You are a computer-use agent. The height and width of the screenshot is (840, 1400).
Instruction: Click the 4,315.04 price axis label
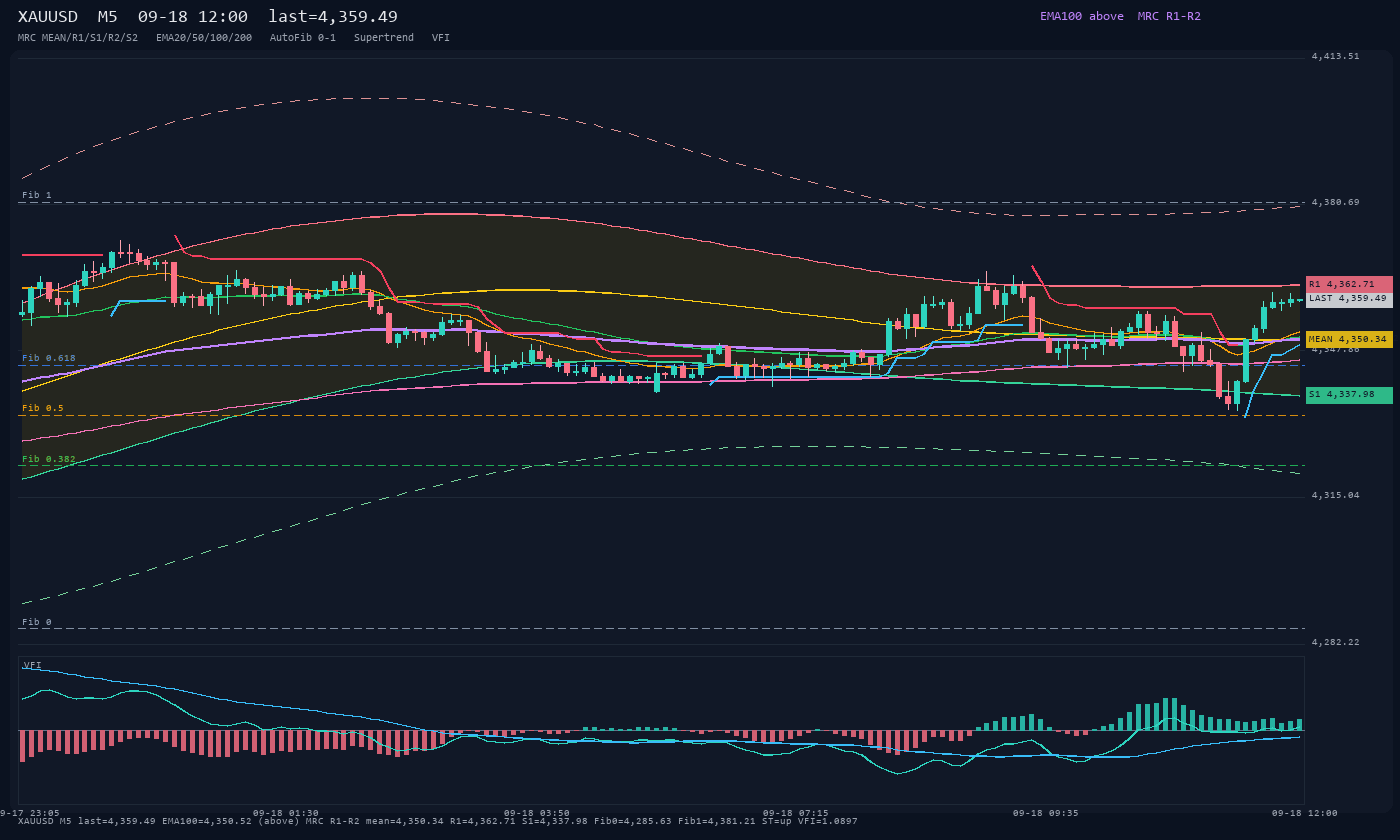1336,496
